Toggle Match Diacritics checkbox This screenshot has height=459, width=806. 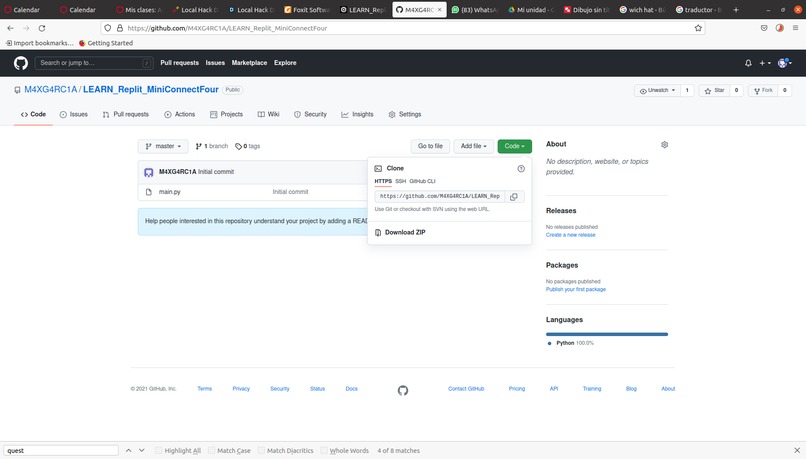[261, 450]
